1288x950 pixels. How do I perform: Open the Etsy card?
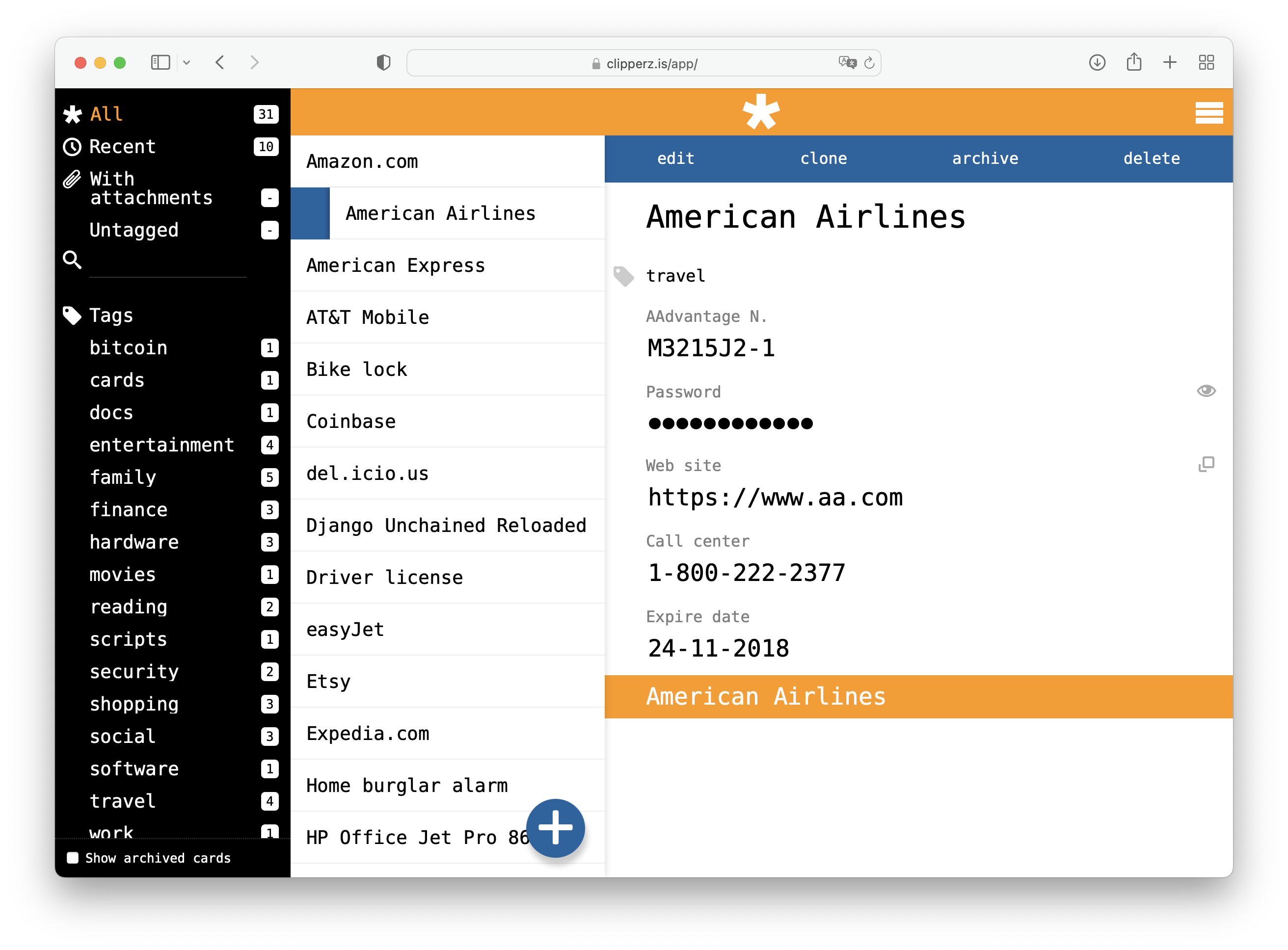click(448, 682)
